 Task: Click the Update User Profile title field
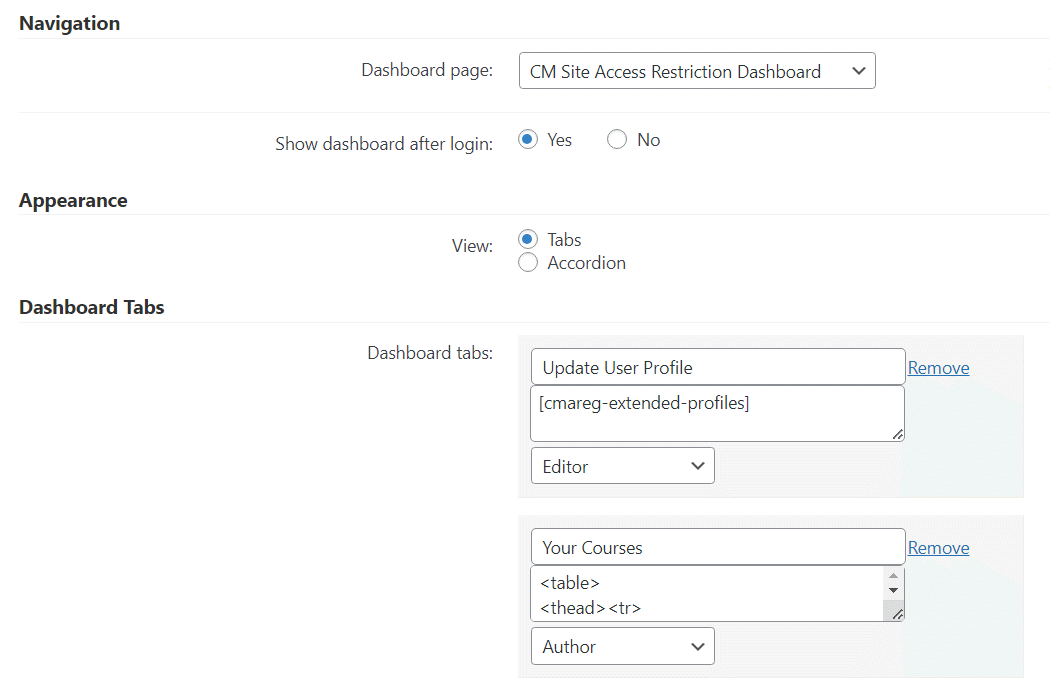click(x=717, y=367)
